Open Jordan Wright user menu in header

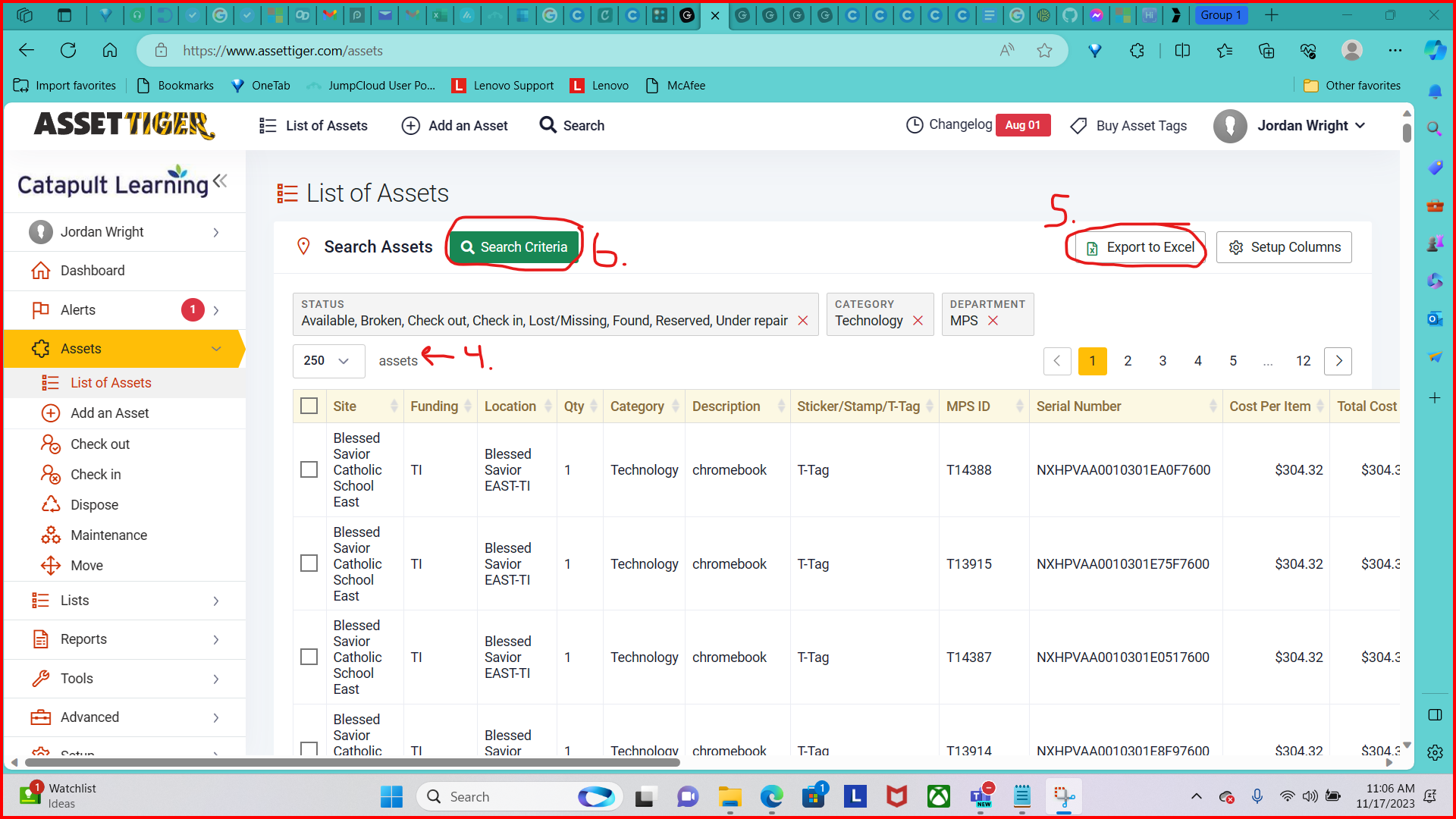point(1290,125)
